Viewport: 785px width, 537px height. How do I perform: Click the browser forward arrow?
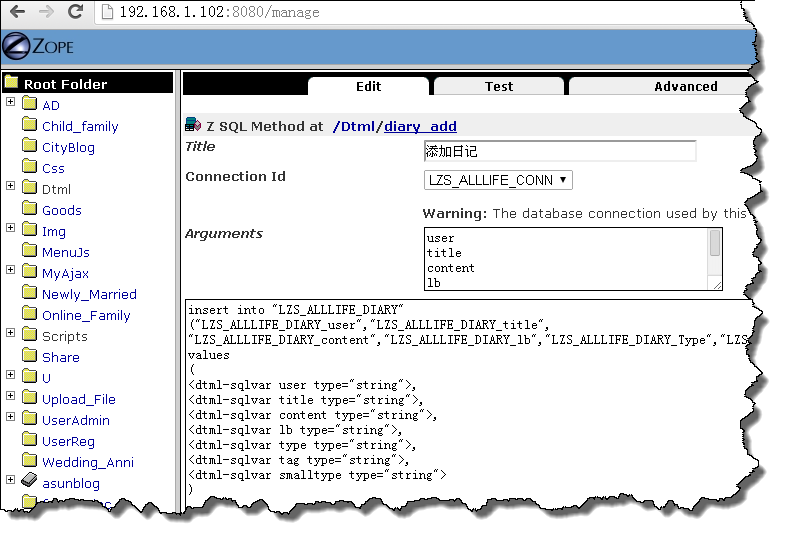click(x=46, y=12)
